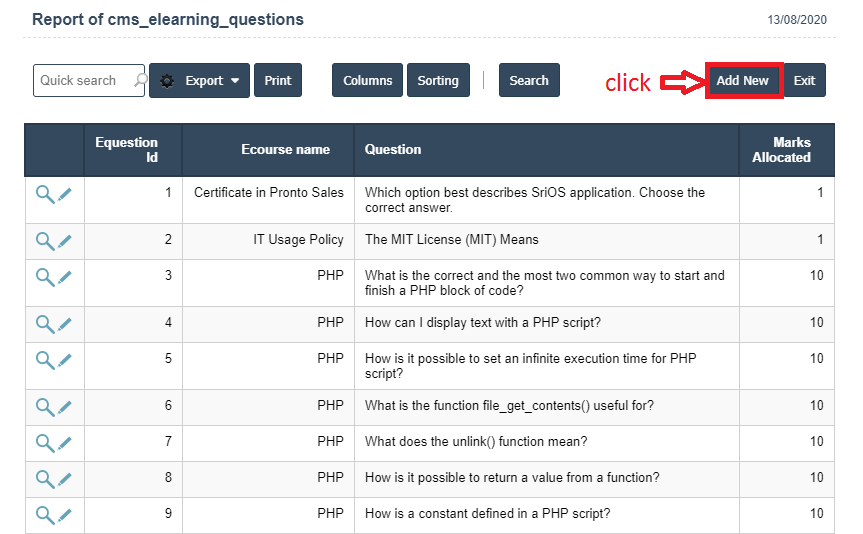Open the Columns settings
Image resolution: width=863 pixels, height=534 pixels.
click(x=367, y=81)
